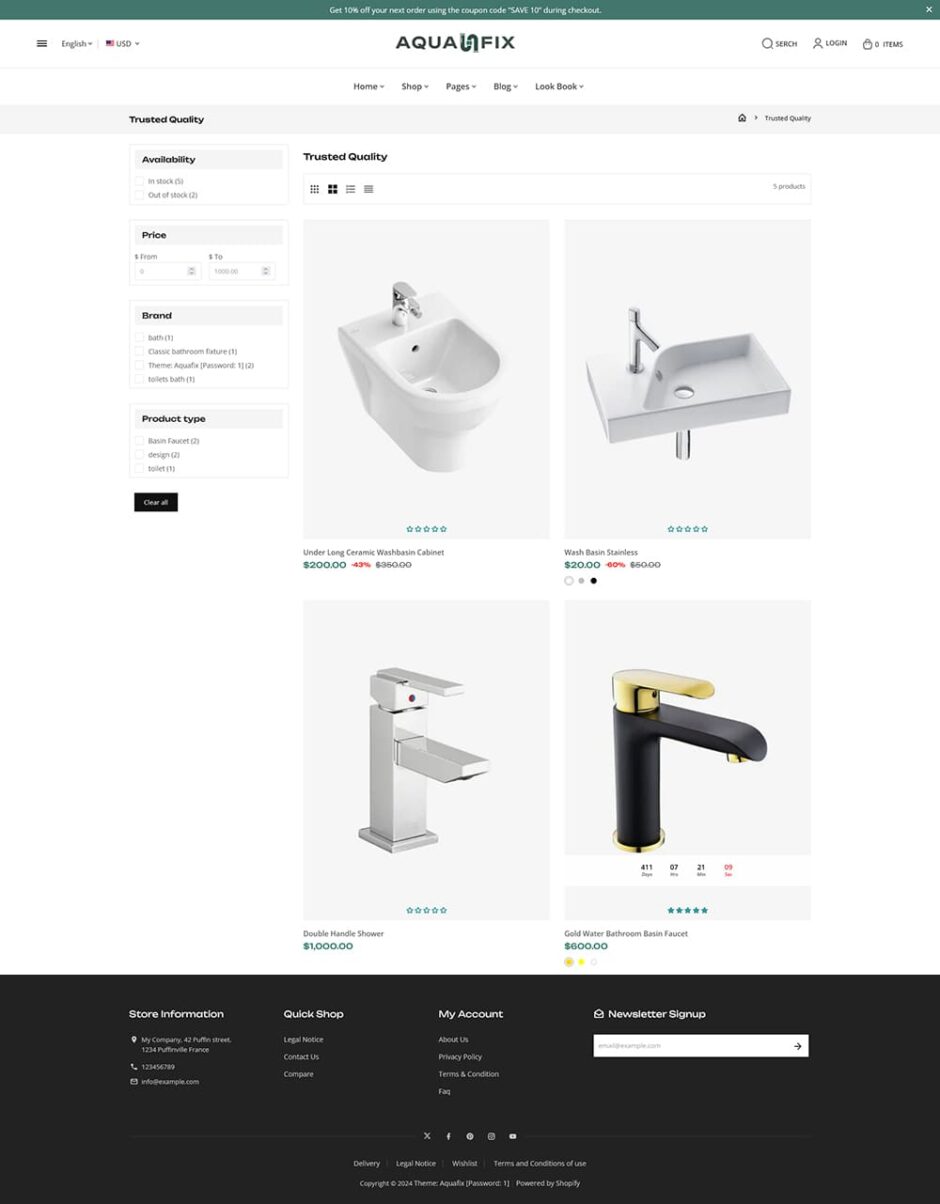Submit newsletter with the arrow icon
Screen dimensions: 940x1204
(797, 1046)
